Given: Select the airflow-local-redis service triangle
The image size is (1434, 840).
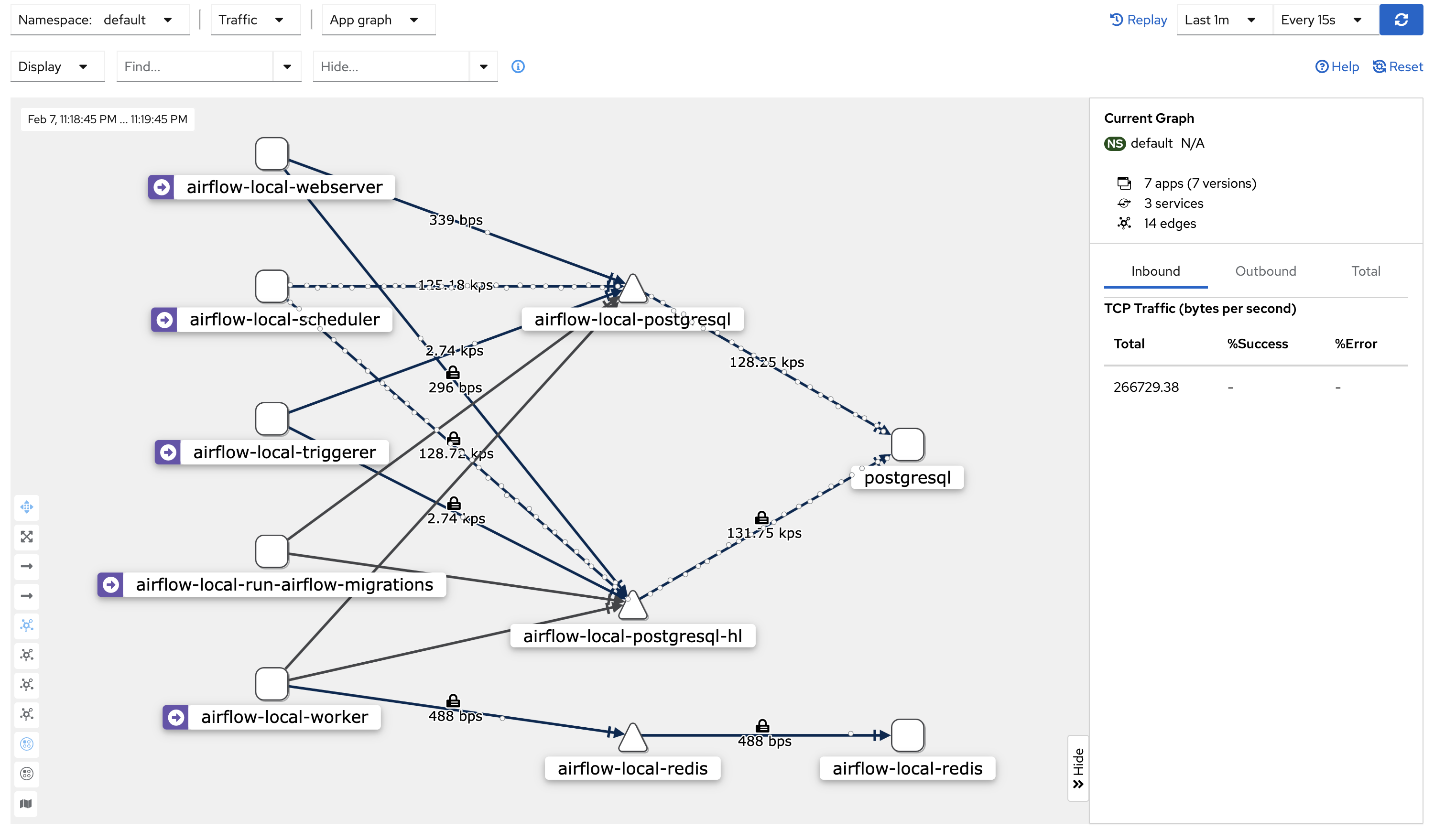Looking at the screenshot, I should click(632, 738).
